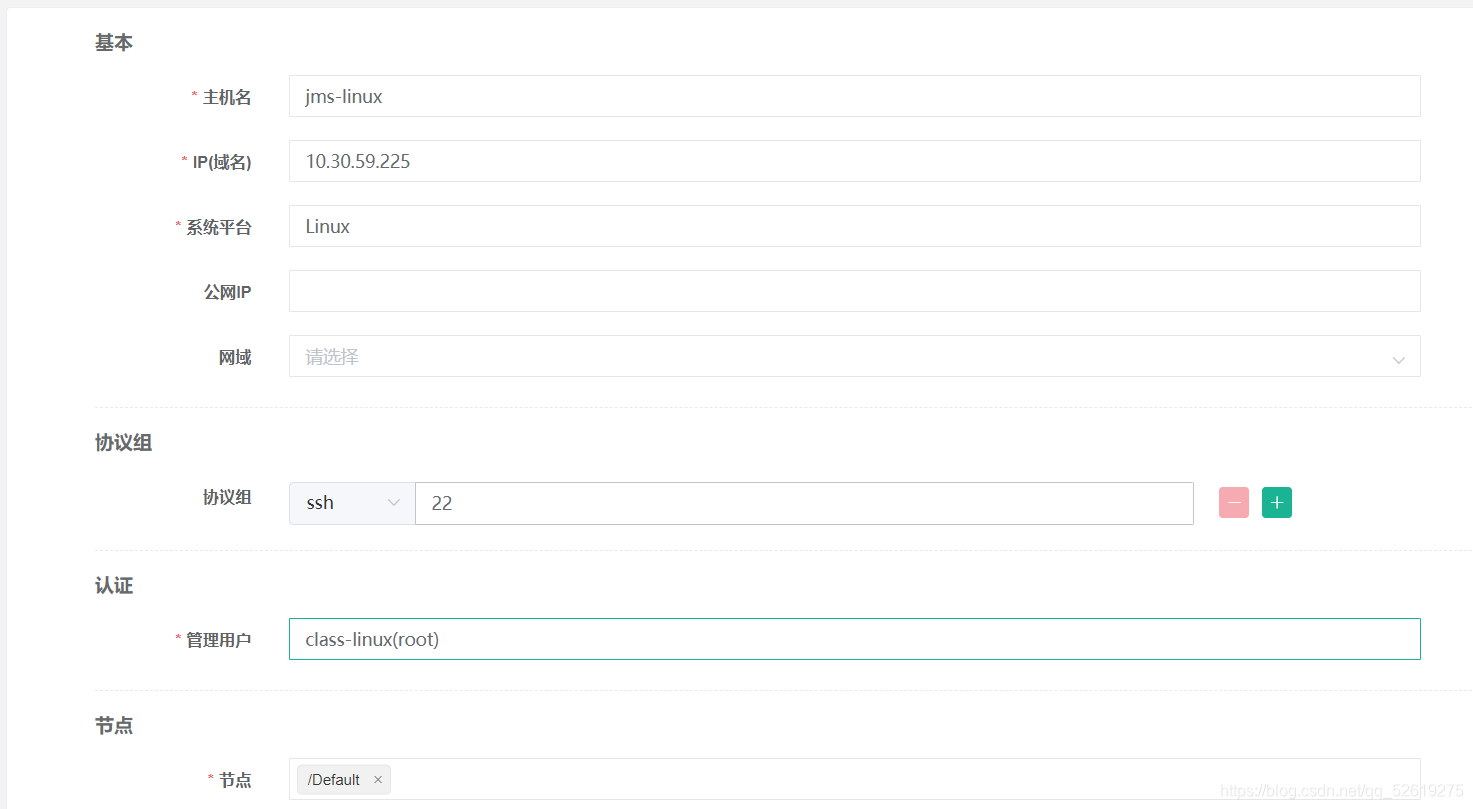Open the 系统平台 Linux selector
This screenshot has width=1473, height=809.
(x=855, y=226)
